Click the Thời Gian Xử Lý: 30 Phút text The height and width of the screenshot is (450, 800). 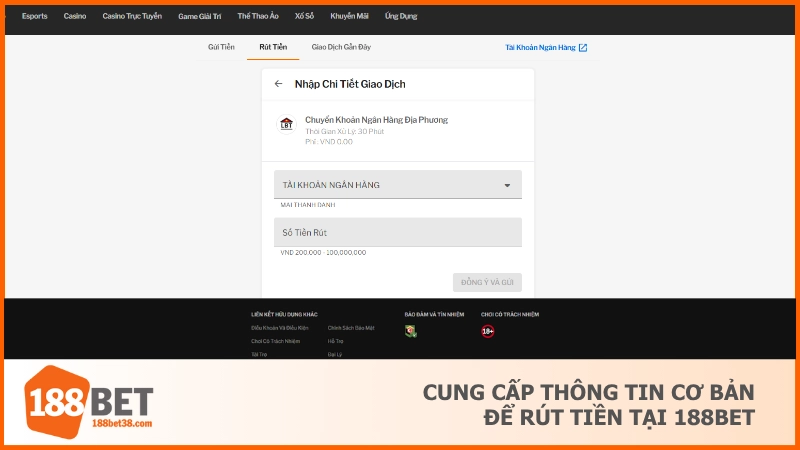(x=344, y=132)
